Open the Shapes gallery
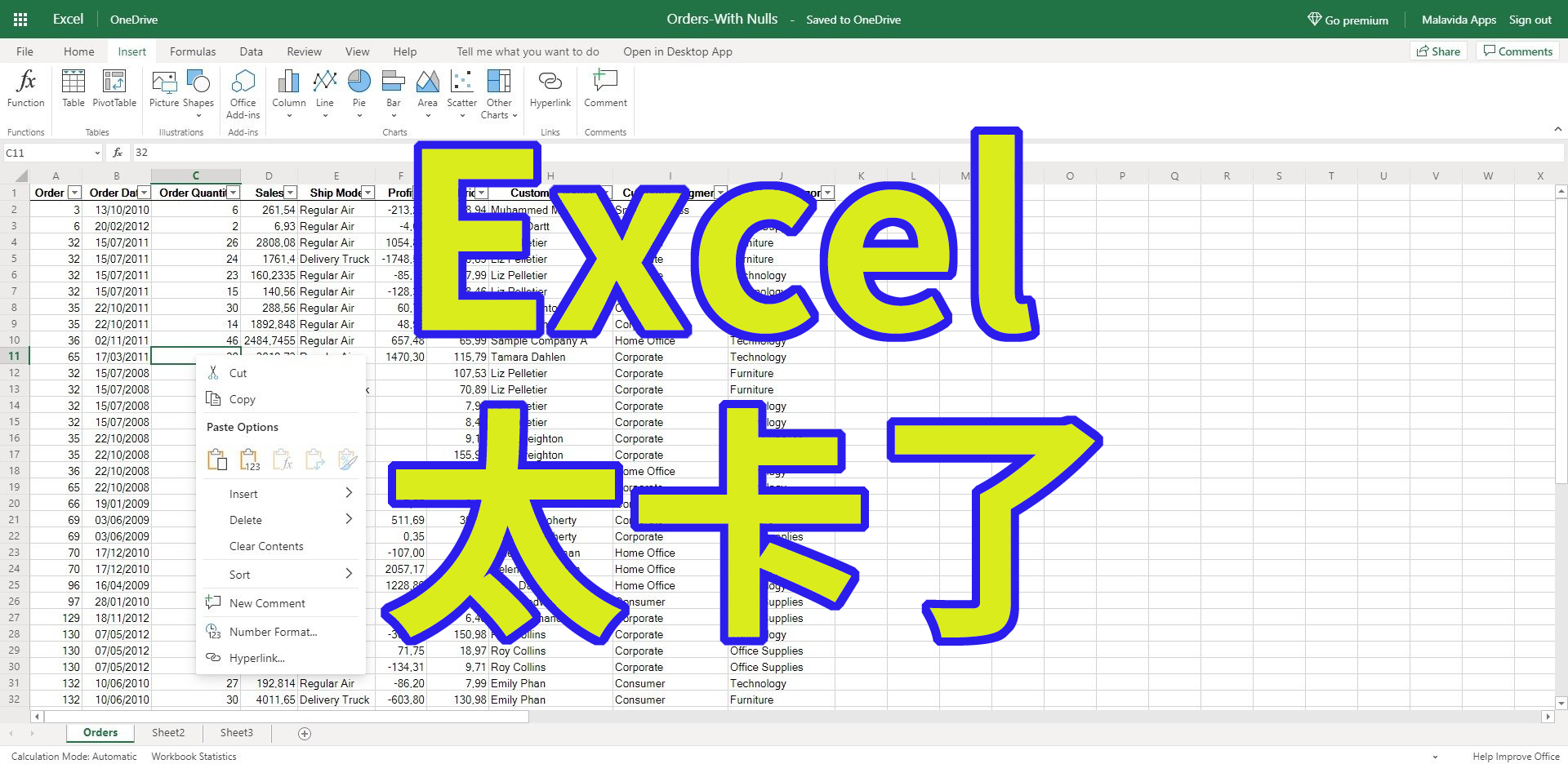Screen dimensions: 1568x764 (198, 93)
